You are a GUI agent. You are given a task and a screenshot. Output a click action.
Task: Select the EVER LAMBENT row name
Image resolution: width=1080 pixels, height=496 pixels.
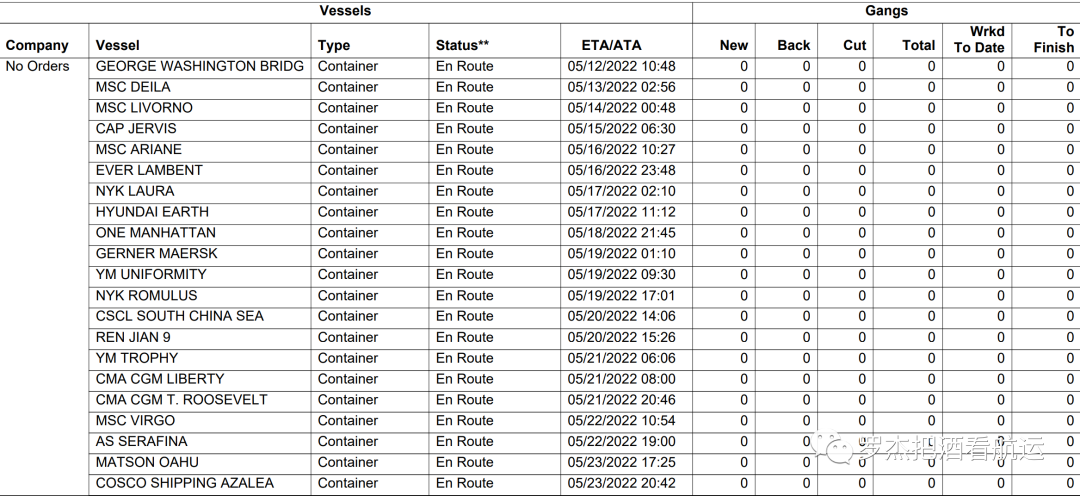[x=149, y=170]
